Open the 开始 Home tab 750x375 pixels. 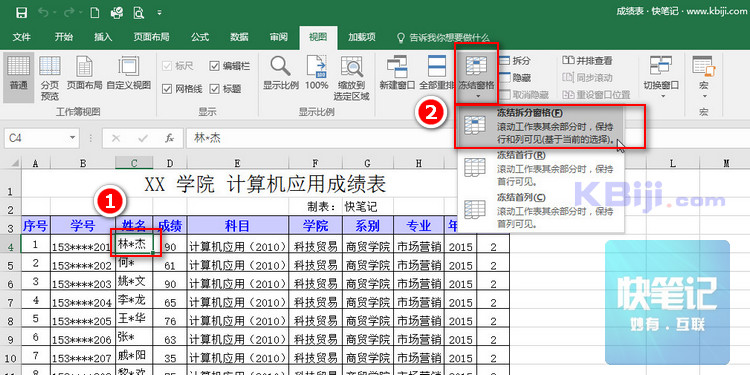[64, 37]
